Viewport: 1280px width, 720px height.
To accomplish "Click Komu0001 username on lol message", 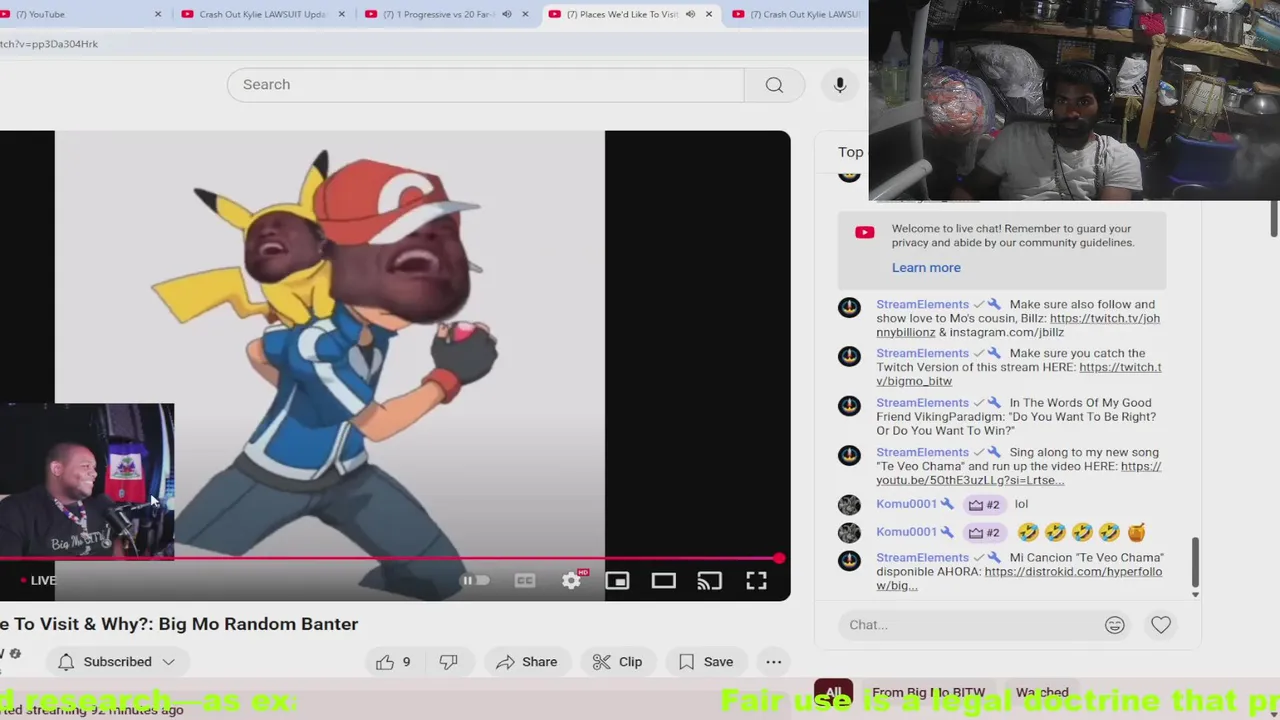I will (906, 504).
